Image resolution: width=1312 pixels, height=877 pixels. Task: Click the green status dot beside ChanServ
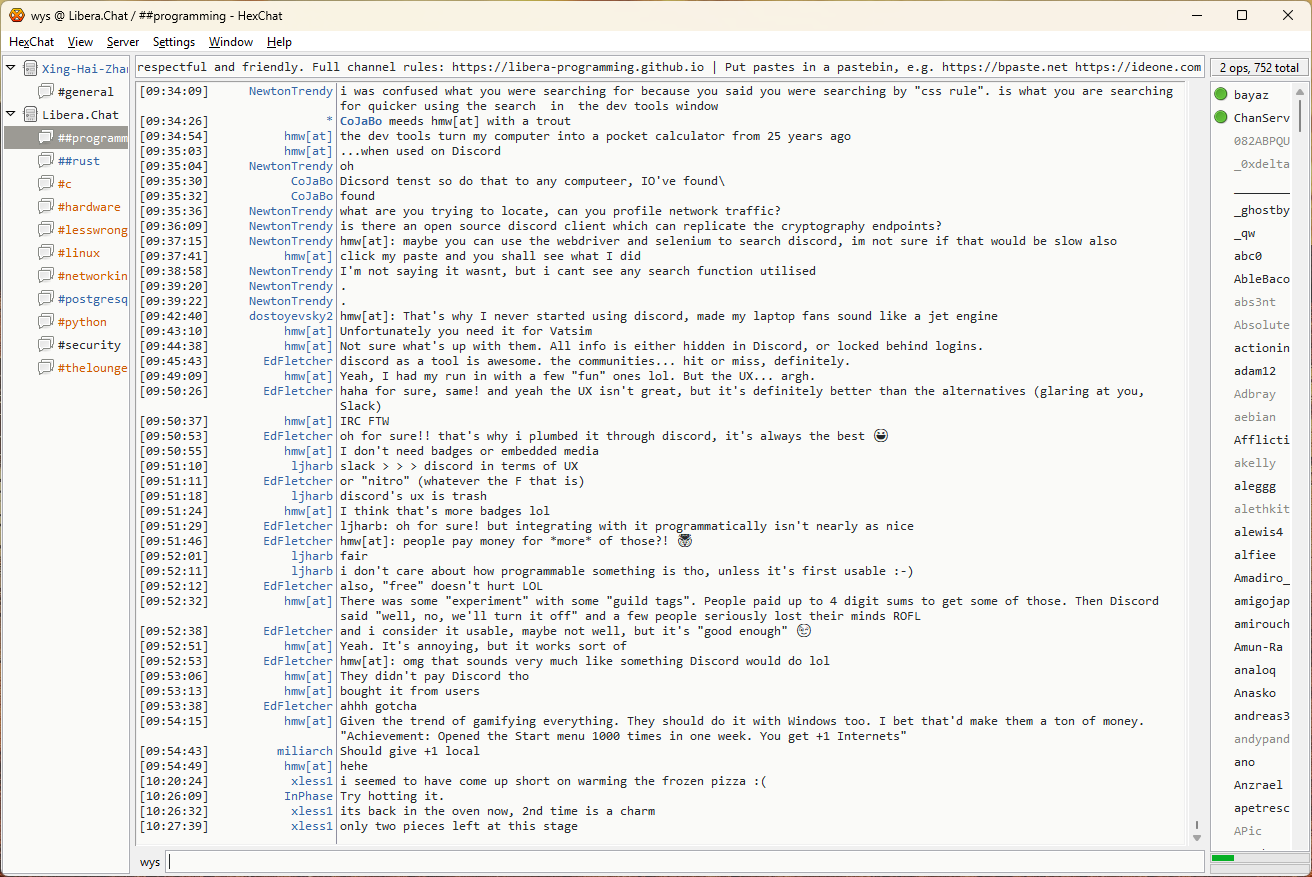[1220, 118]
